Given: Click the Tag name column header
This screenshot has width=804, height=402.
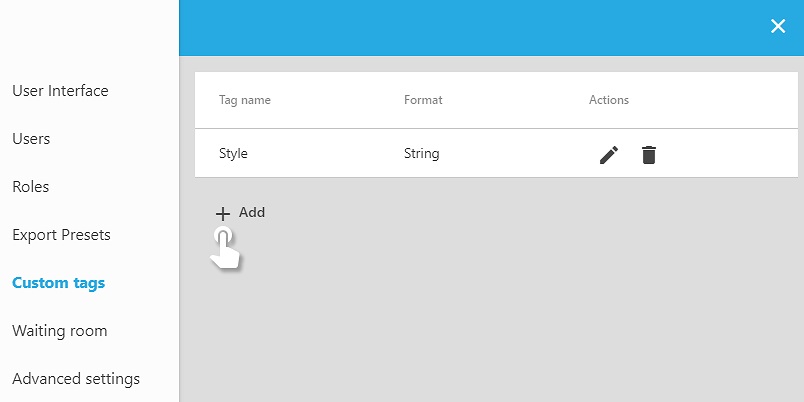Looking at the screenshot, I should click(245, 100).
